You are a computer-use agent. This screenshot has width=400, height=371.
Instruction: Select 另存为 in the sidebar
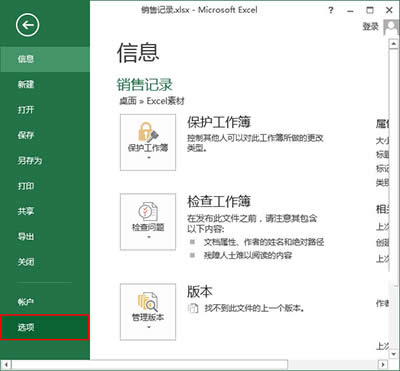click(x=45, y=161)
